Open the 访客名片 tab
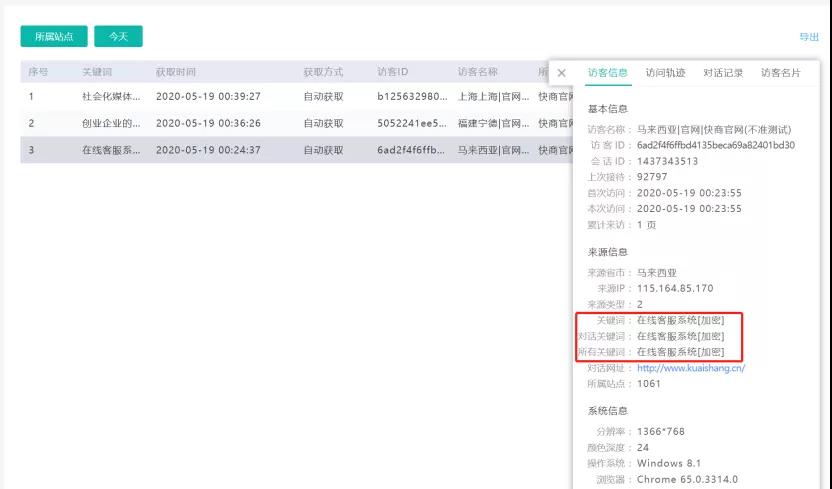Viewport: 832px width, 489px height. coord(780,73)
